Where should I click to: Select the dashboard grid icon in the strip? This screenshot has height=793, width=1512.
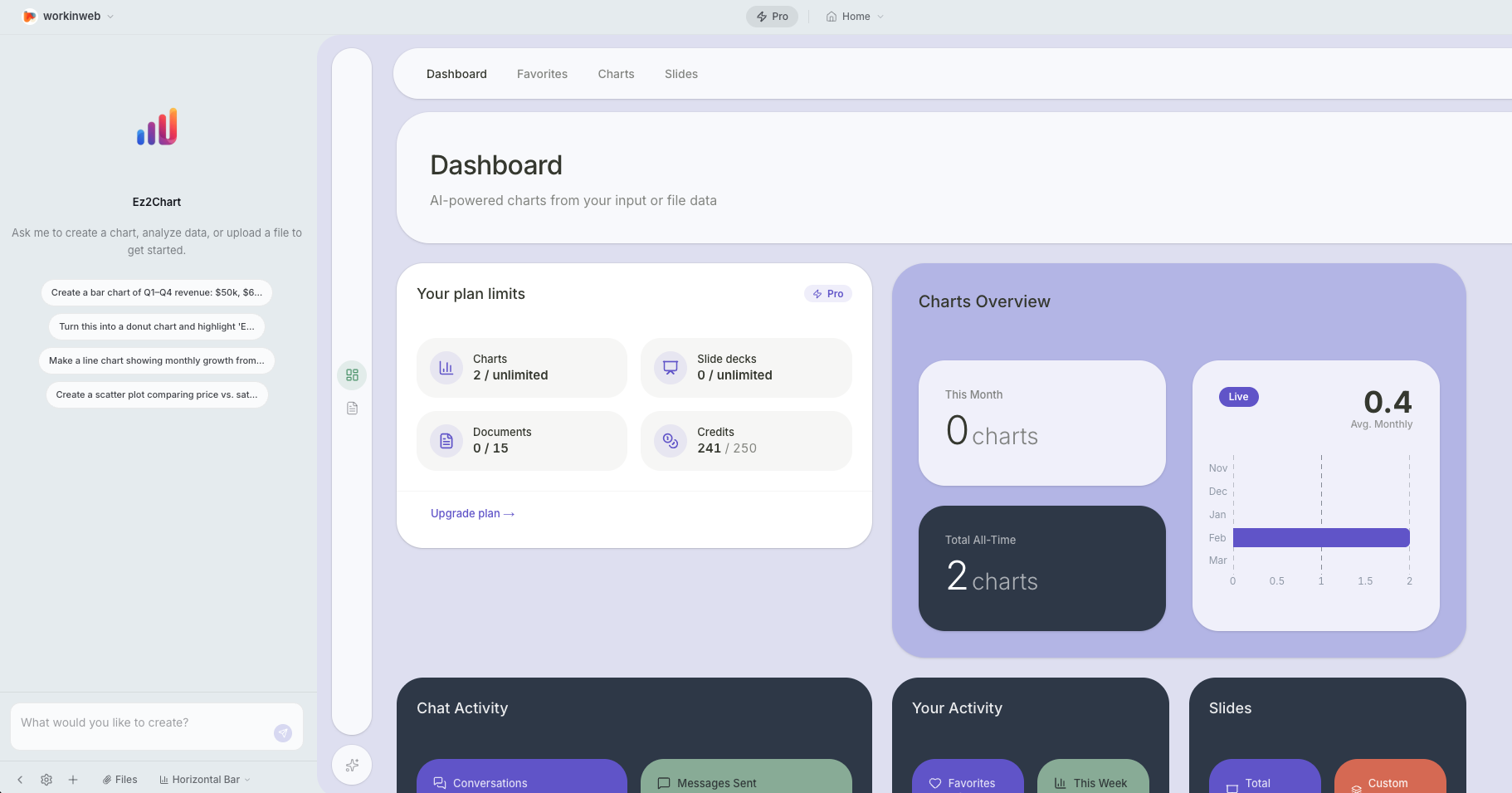click(x=352, y=374)
